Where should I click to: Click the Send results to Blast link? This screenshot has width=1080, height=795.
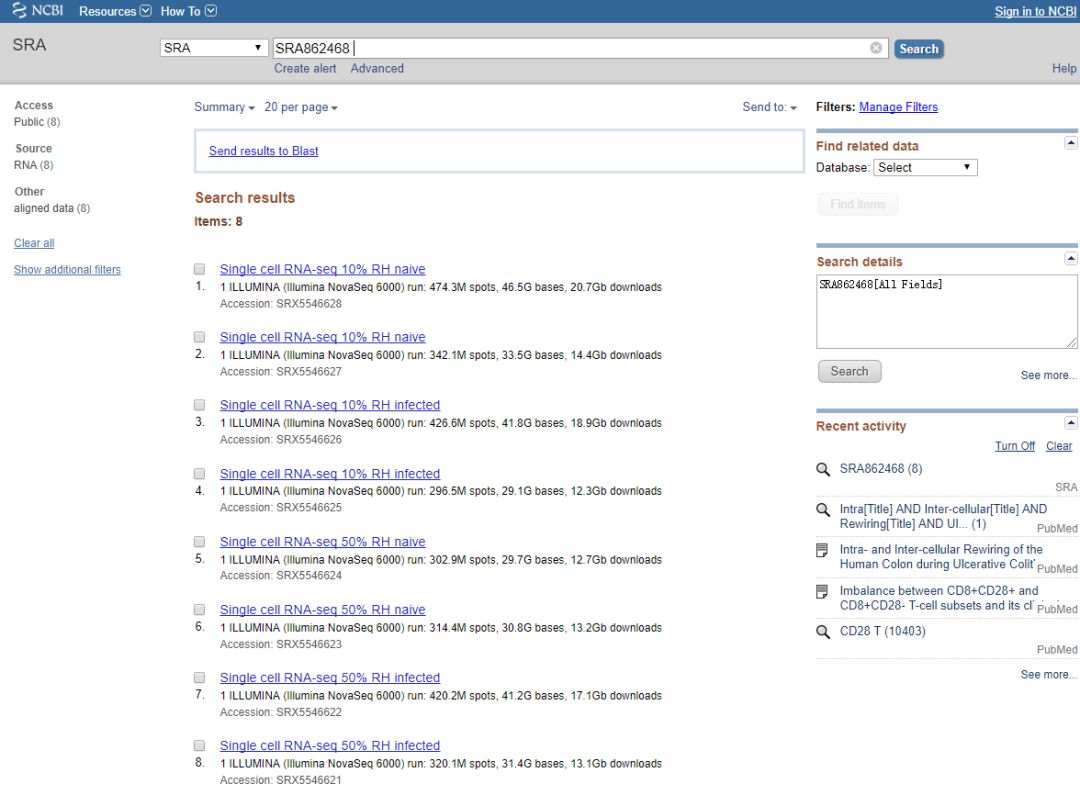pos(262,150)
